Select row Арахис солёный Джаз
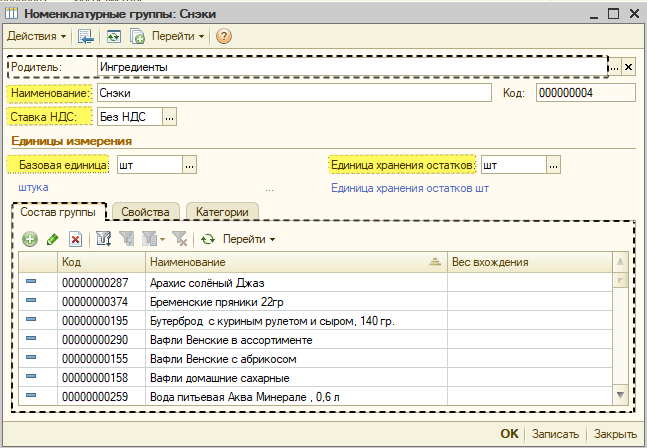The width and height of the screenshot is (647, 448). tap(315, 283)
